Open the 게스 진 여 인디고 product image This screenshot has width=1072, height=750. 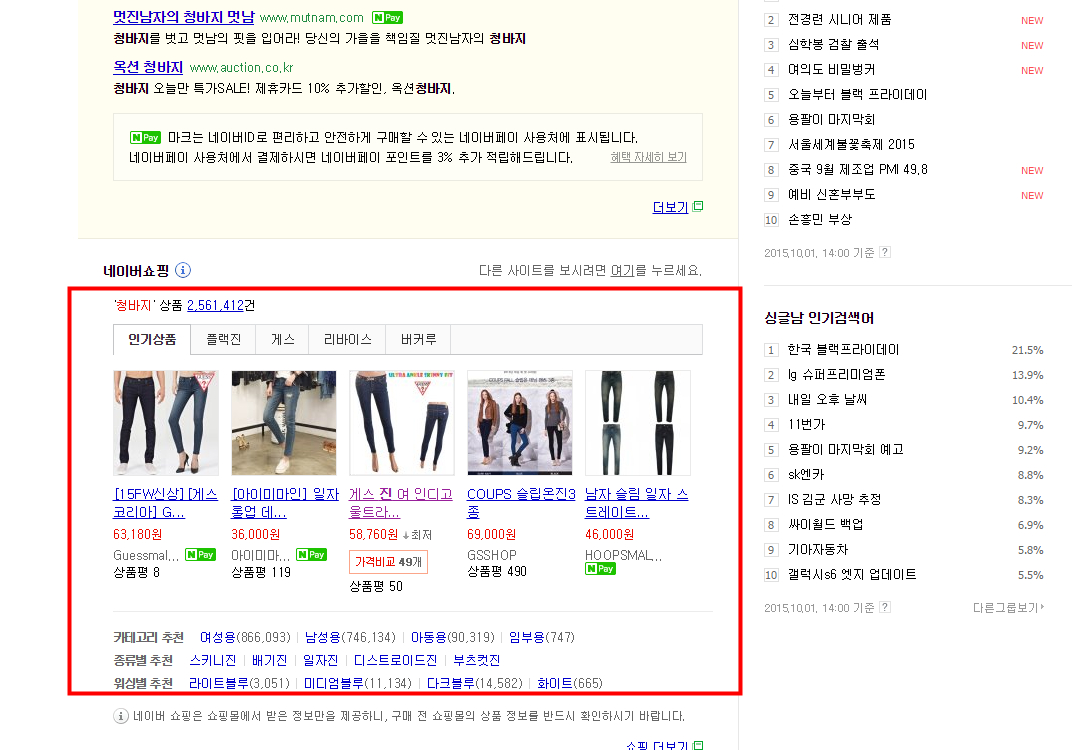[402, 423]
